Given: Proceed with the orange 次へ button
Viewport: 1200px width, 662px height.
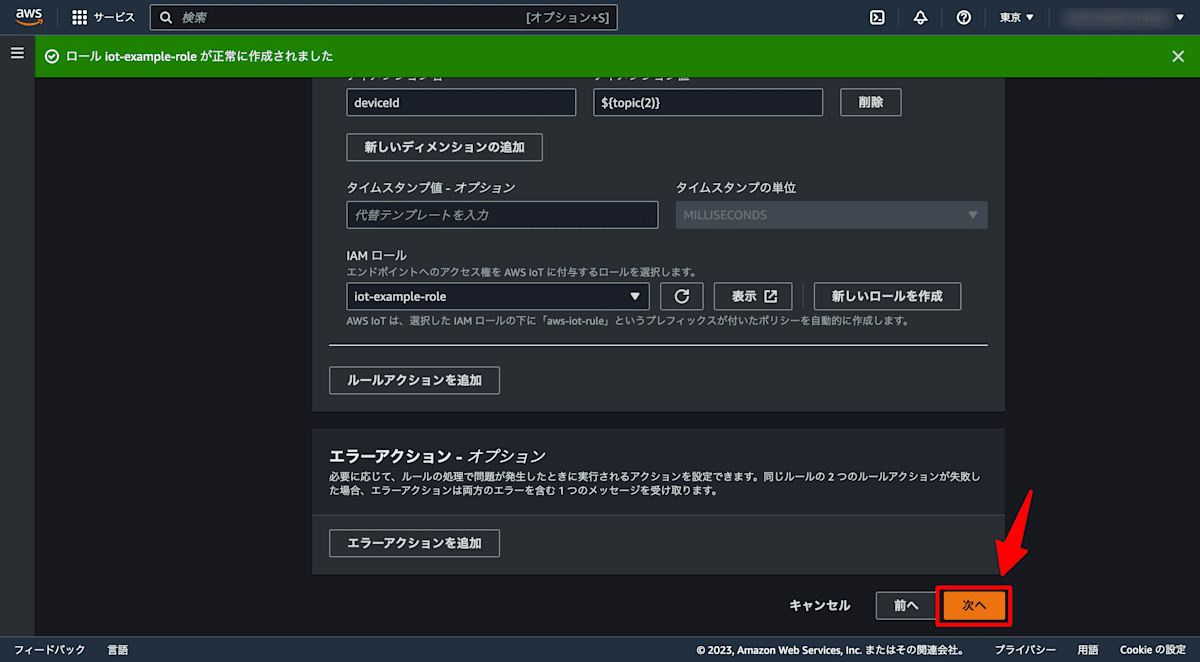Looking at the screenshot, I should tap(974, 606).
